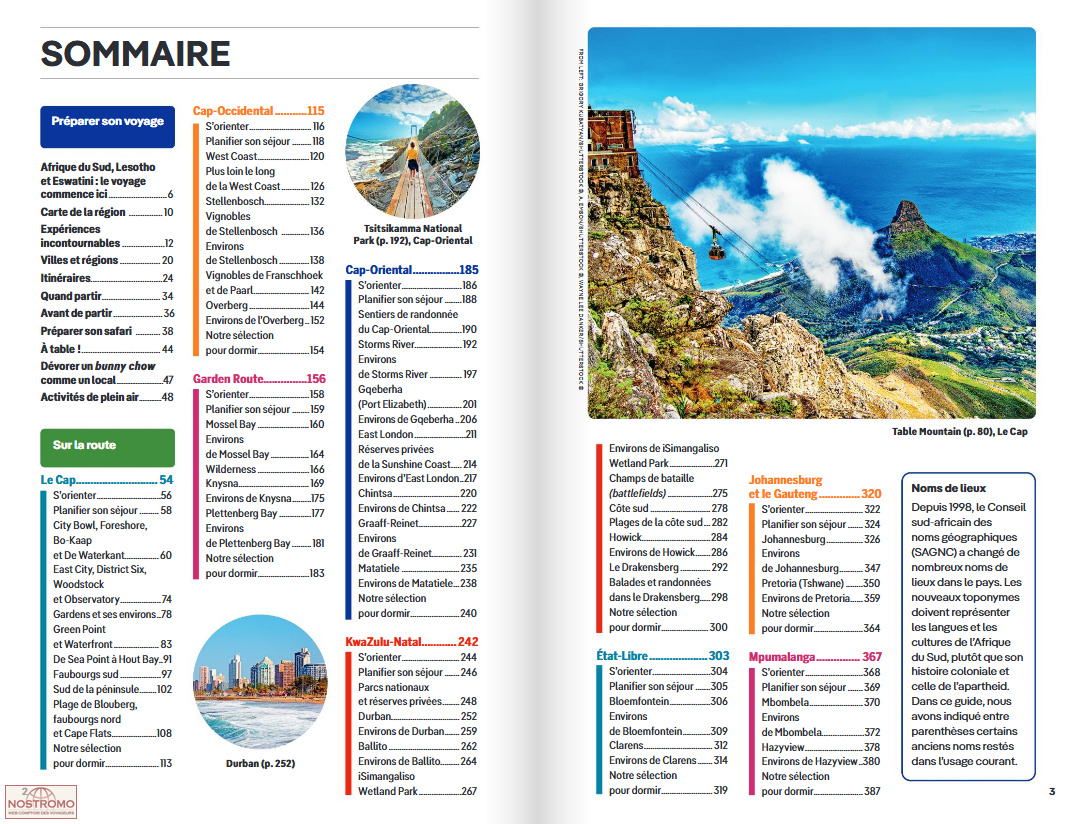The height and width of the screenshot is (824, 1073).
Task: Click the Pretoria (Tshwane) 350 entry
Action: point(821,584)
